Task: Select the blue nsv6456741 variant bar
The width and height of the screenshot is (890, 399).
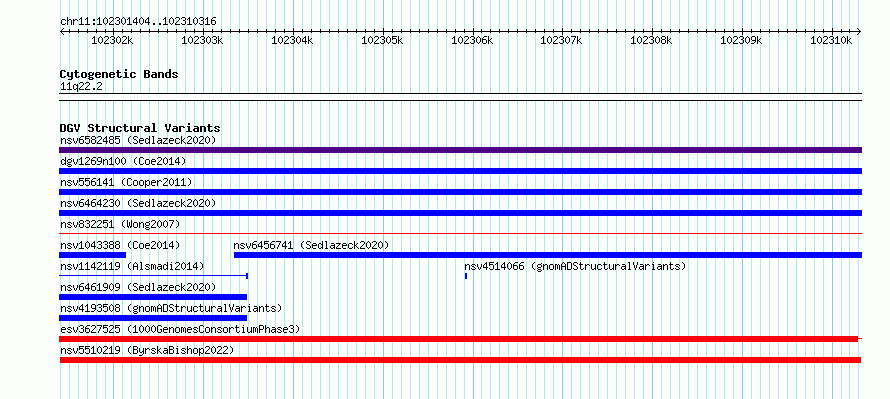Action: click(x=548, y=255)
